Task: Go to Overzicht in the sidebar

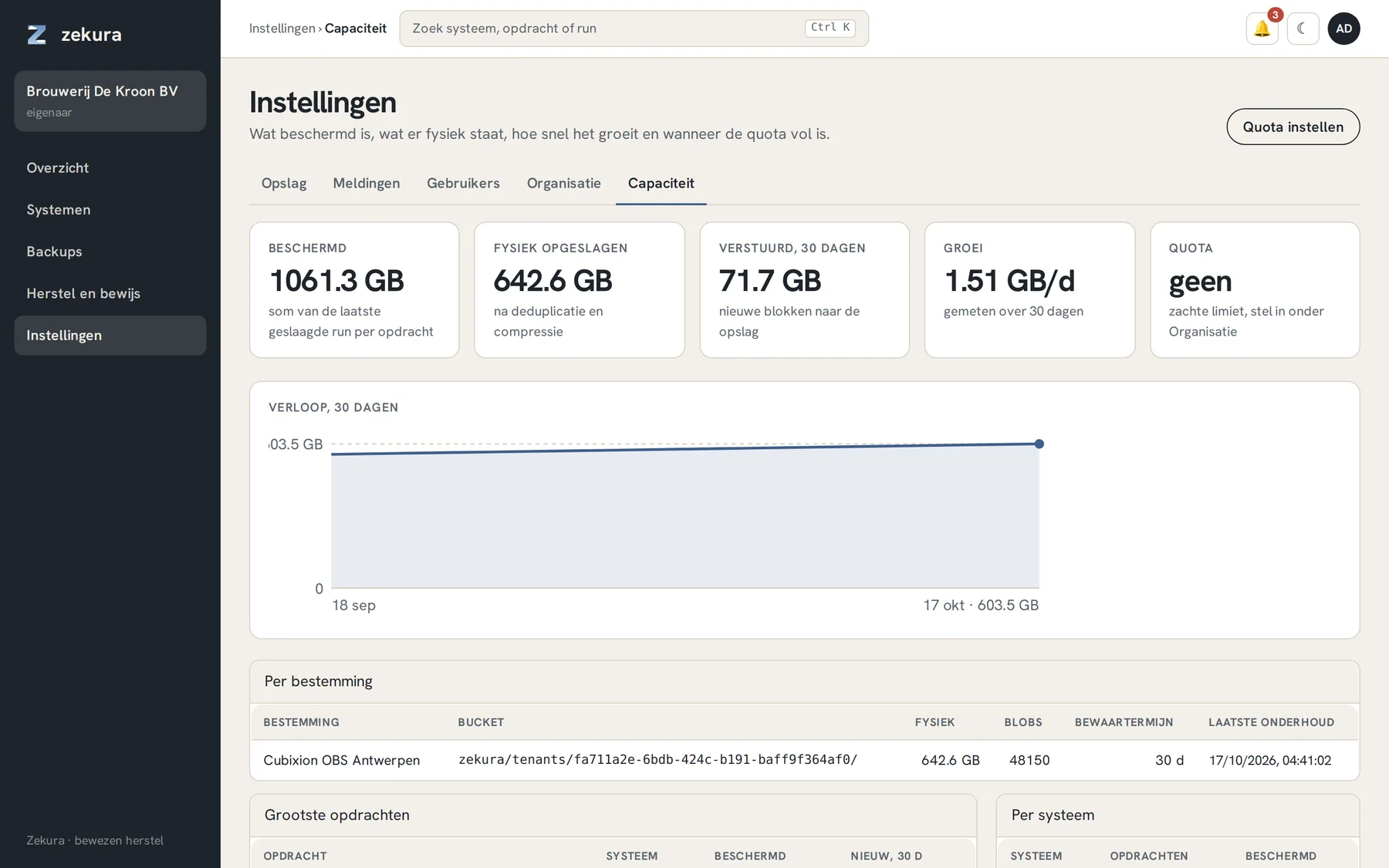Action: [110, 168]
